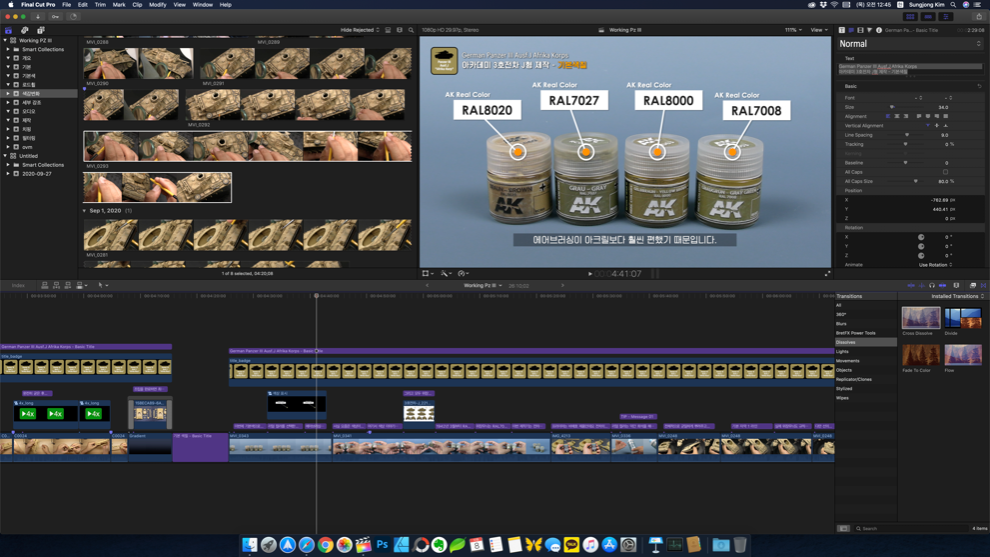Toggle the browser show/hide button
The height and width of the screenshot is (557, 990).
(910, 16)
